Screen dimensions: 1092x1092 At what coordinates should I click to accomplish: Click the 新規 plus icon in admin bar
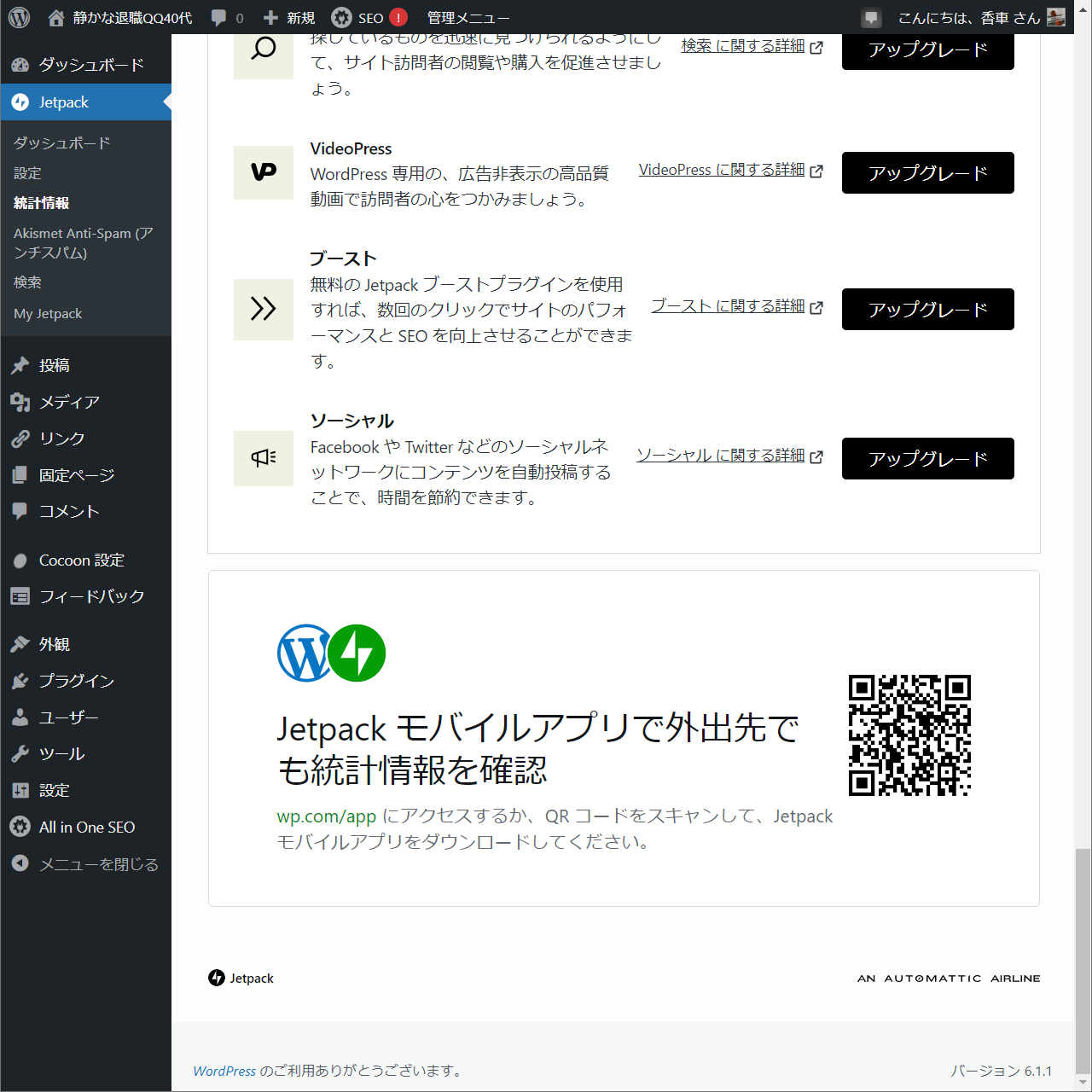[x=270, y=17]
